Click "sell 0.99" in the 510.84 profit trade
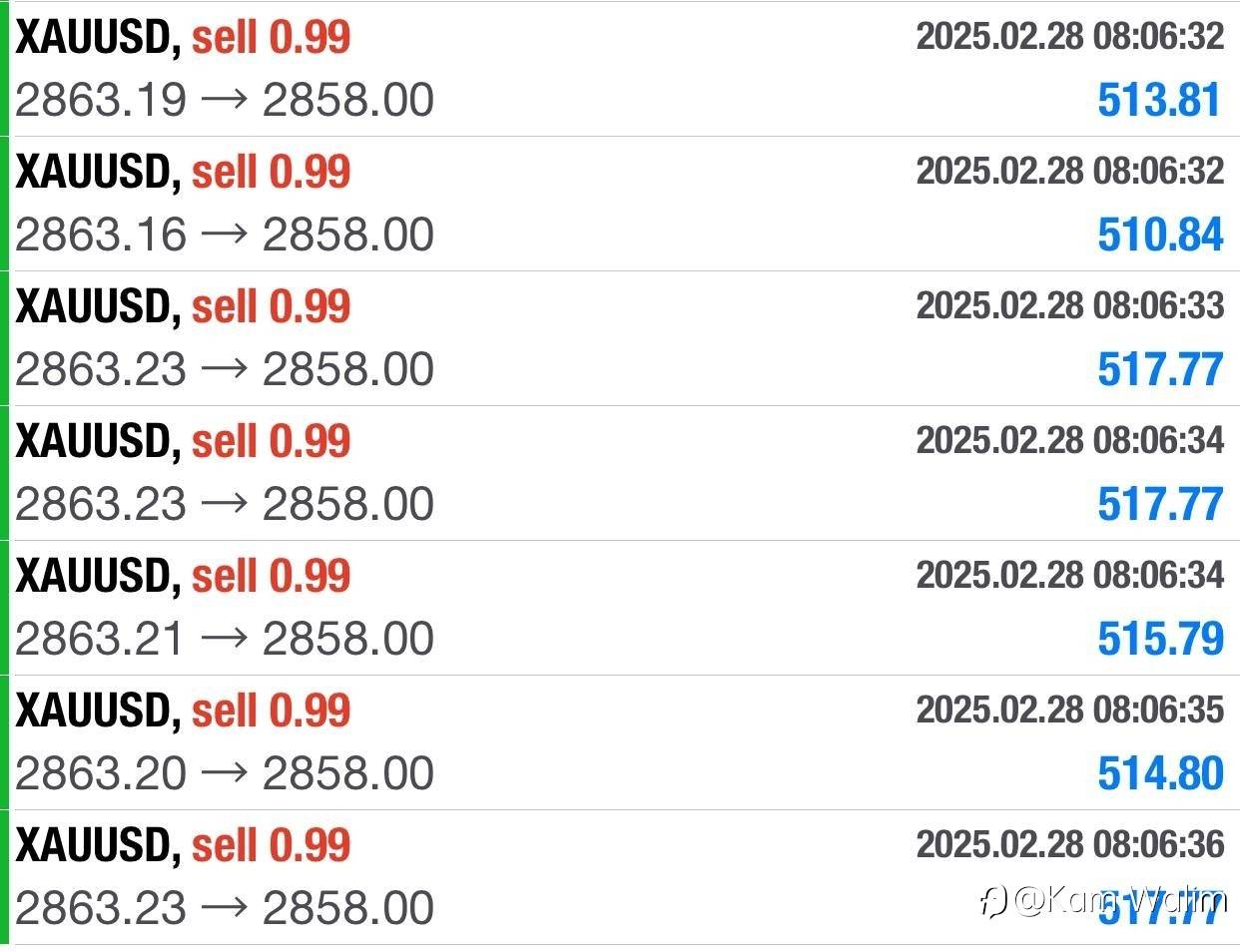Screen dimensions: 1240x952 pyautogui.click(x=271, y=172)
